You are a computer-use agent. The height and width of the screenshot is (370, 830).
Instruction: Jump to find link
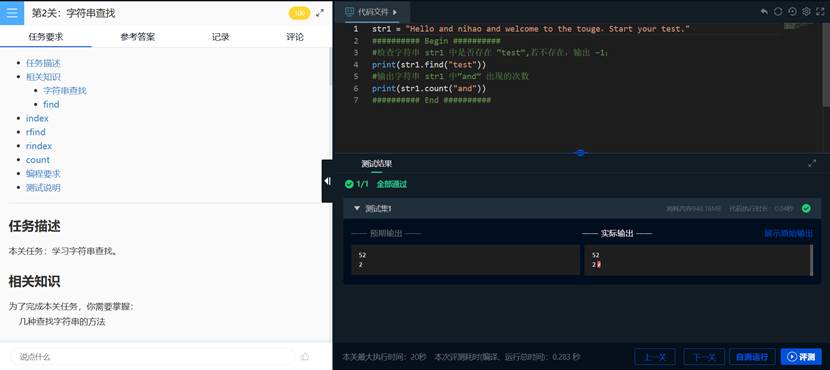(x=51, y=104)
